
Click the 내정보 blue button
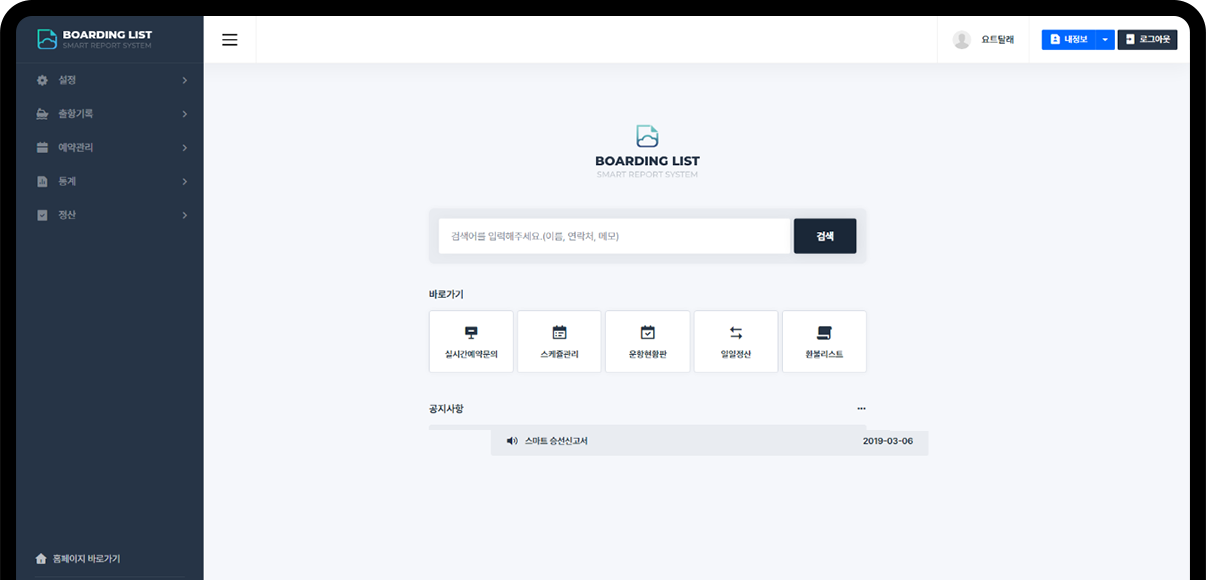[1068, 40]
